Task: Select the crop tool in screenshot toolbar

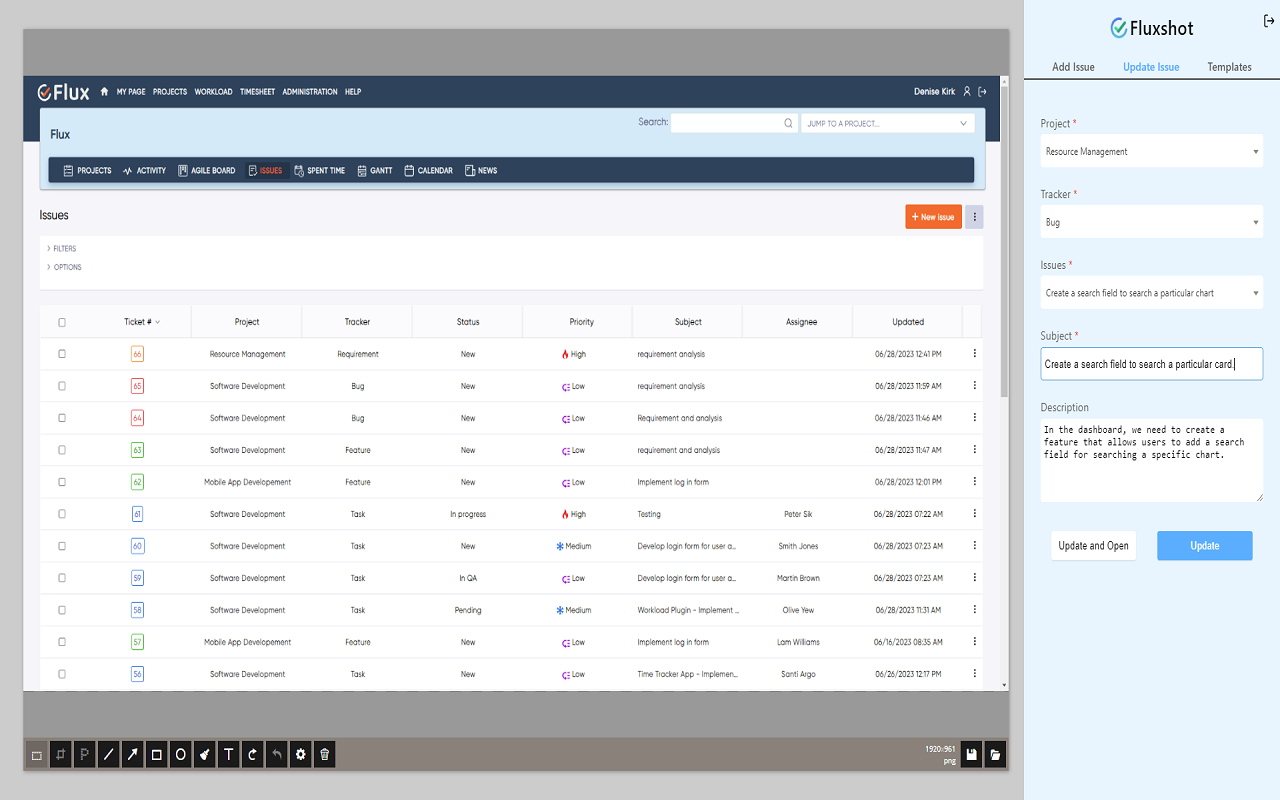Action: click(x=61, y=755)
